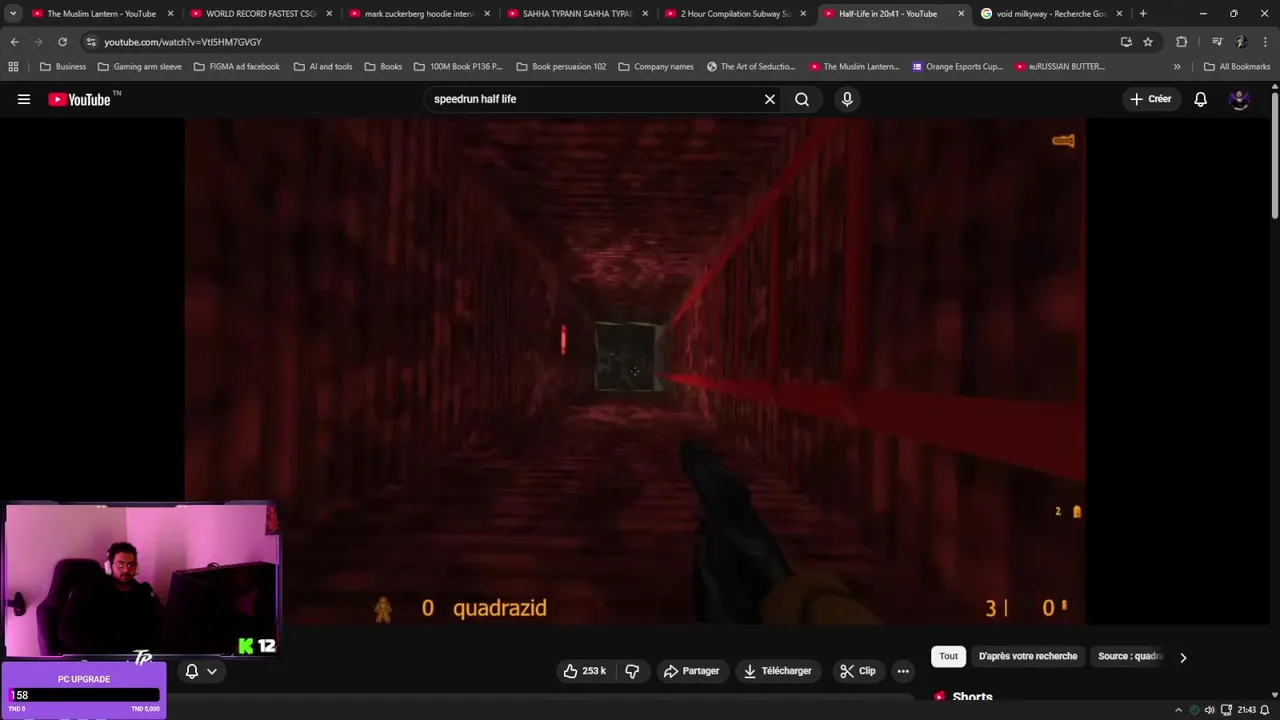The height and width of the screenshot is (720, 1280).
Task: Bookmark this page with the star
Action: [x=1148, y=42]
